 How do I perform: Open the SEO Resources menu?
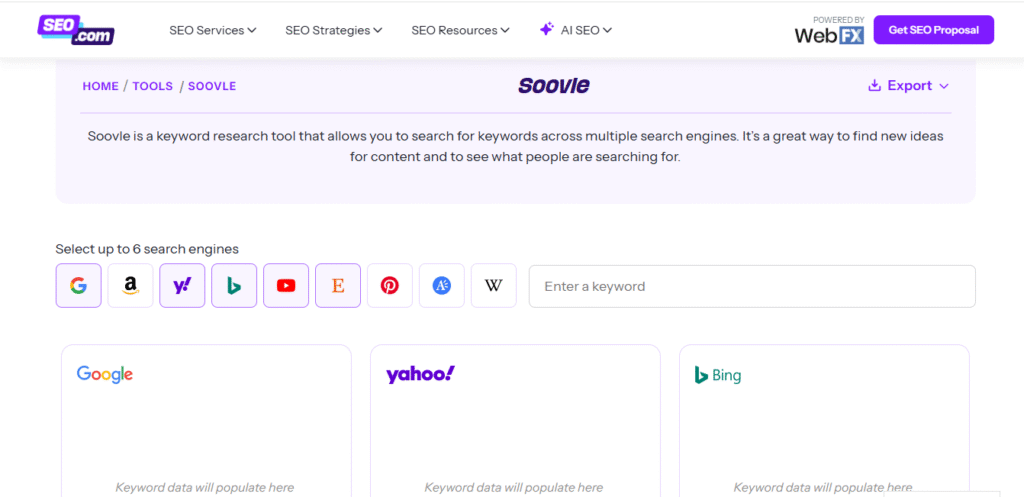461,30
